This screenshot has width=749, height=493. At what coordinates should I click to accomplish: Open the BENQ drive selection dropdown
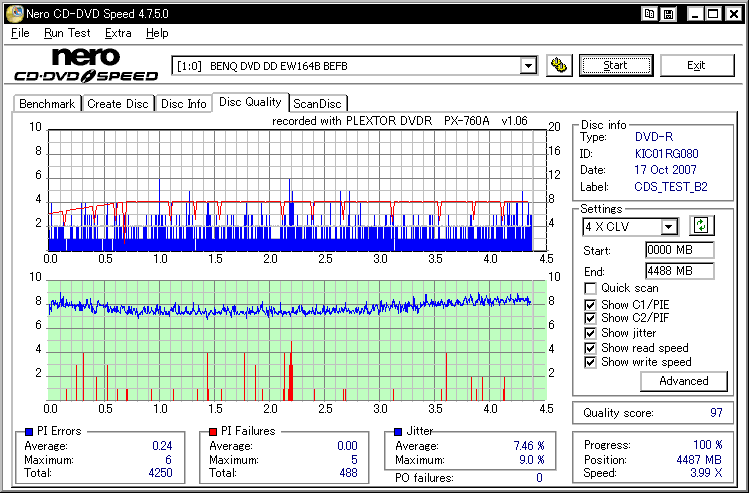pyautogui.click(x=528, y=66)
